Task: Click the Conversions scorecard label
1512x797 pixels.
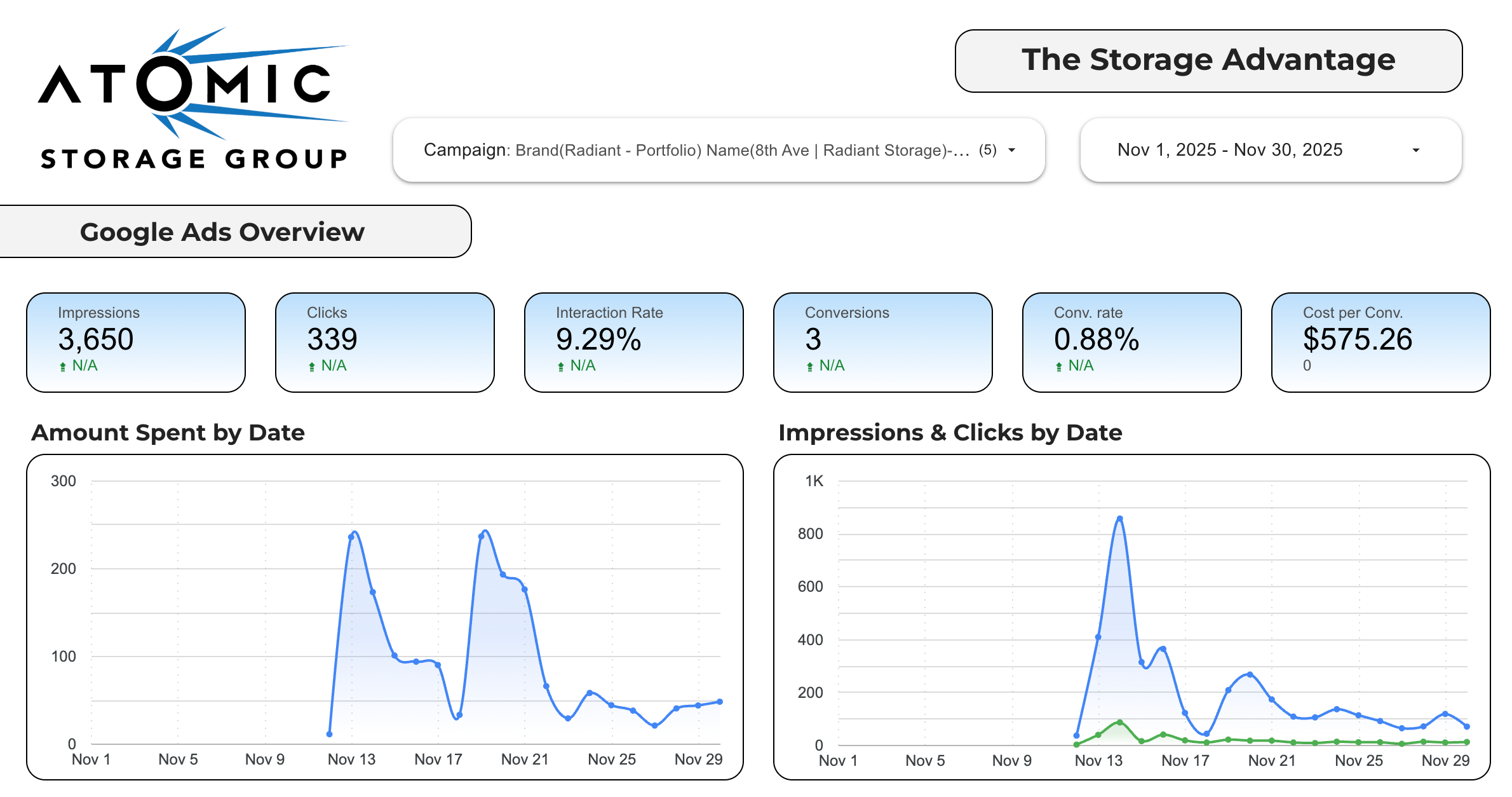Action: [847, 313]
